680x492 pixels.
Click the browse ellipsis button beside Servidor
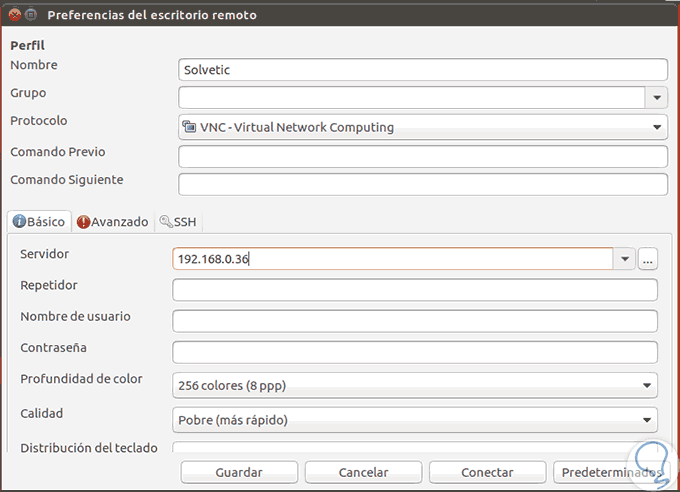[x=648, y=259]
